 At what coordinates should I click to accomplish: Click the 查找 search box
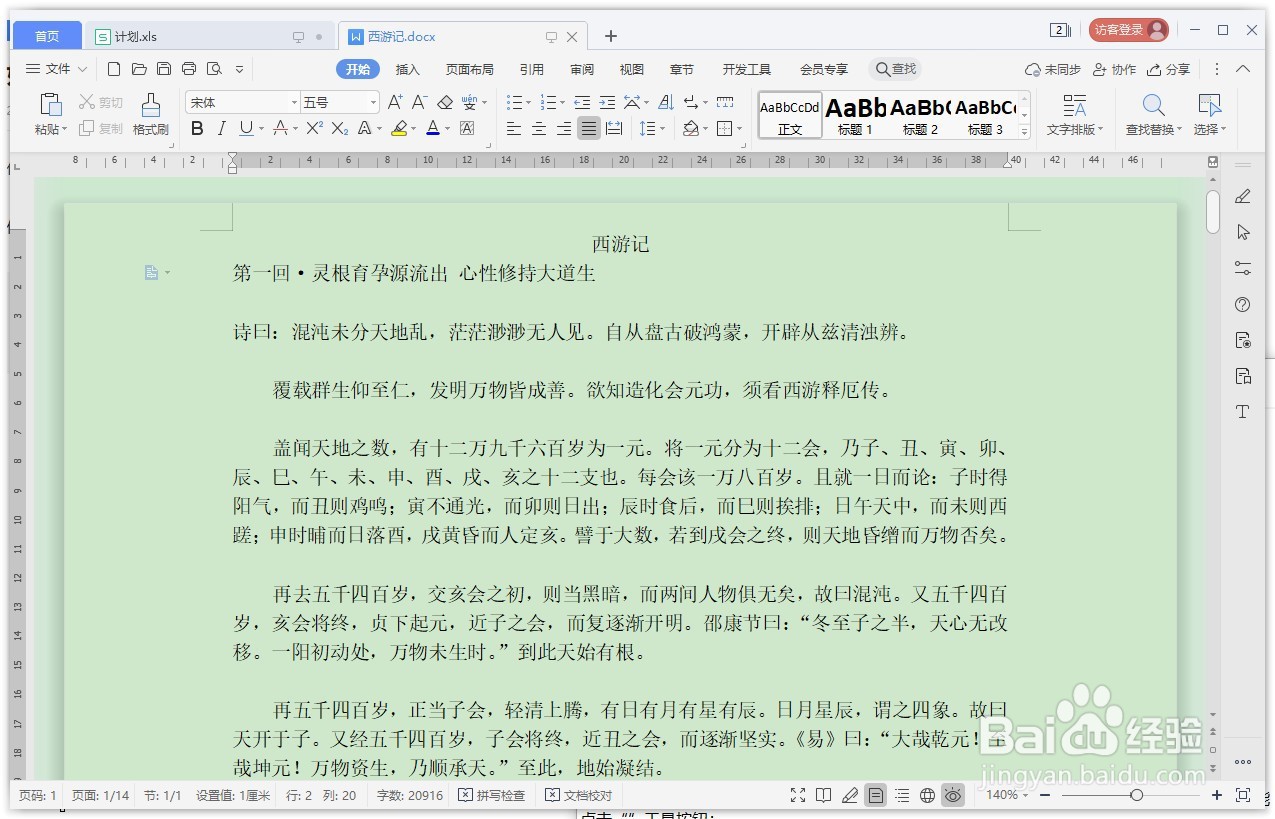click(x=895, y=69)
